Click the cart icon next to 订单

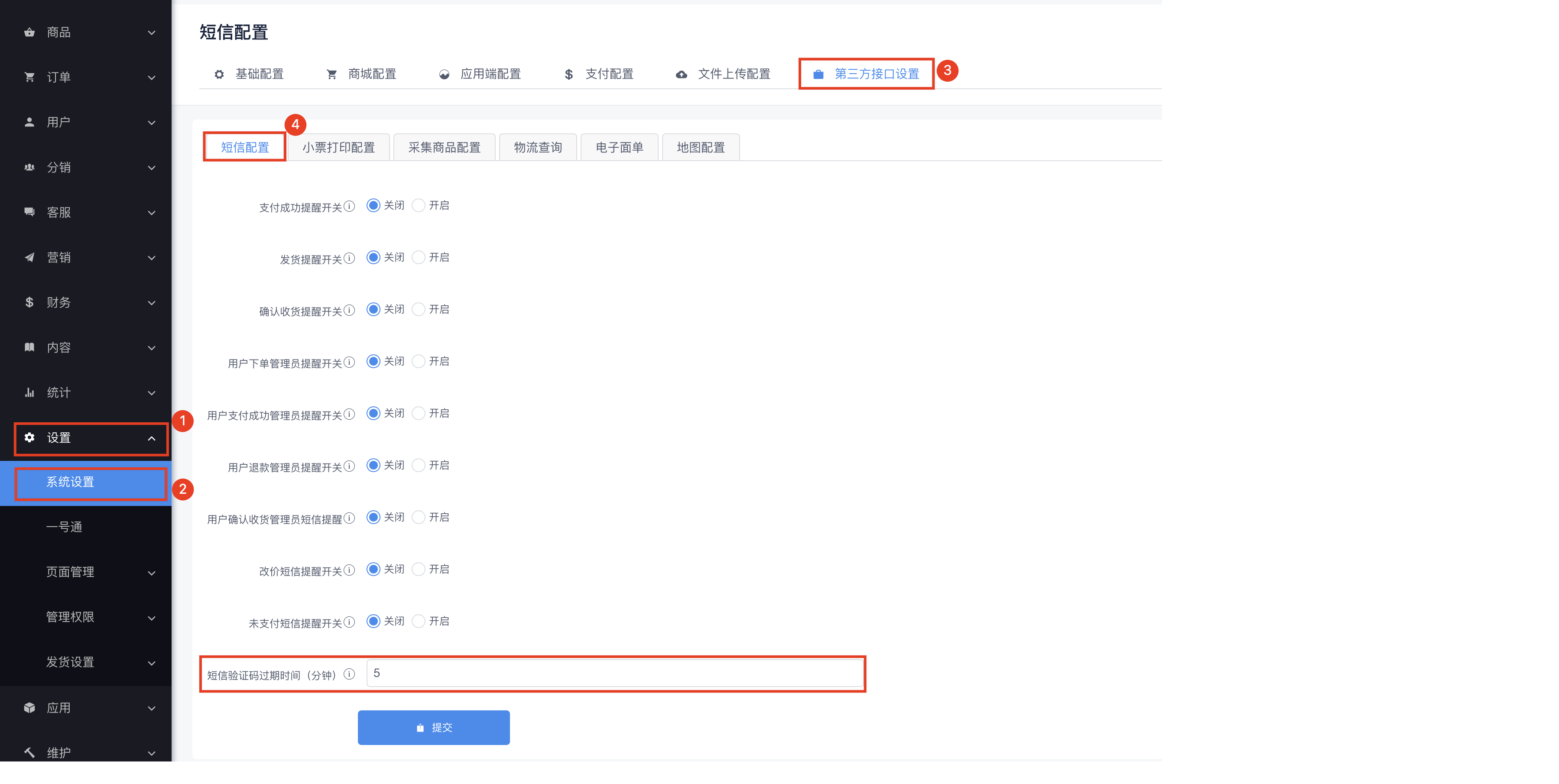point(29,77)
